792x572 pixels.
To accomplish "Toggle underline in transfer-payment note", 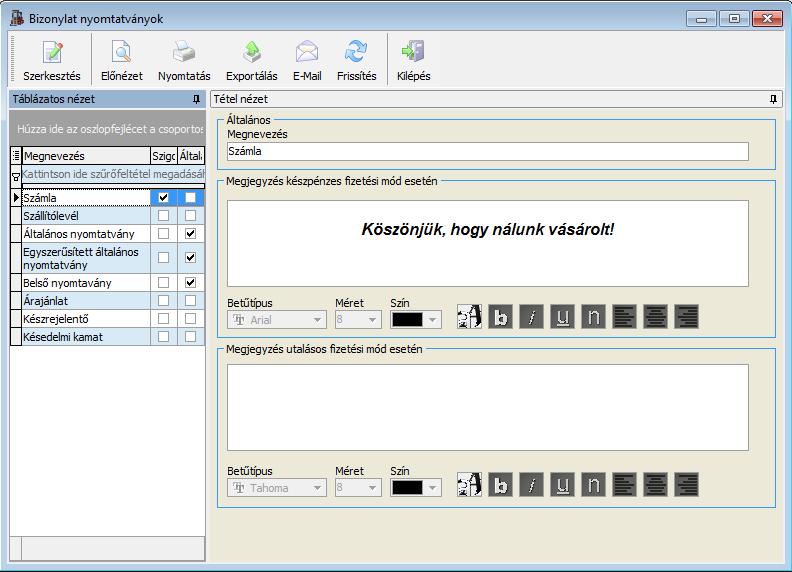I will tap(563, 485).
